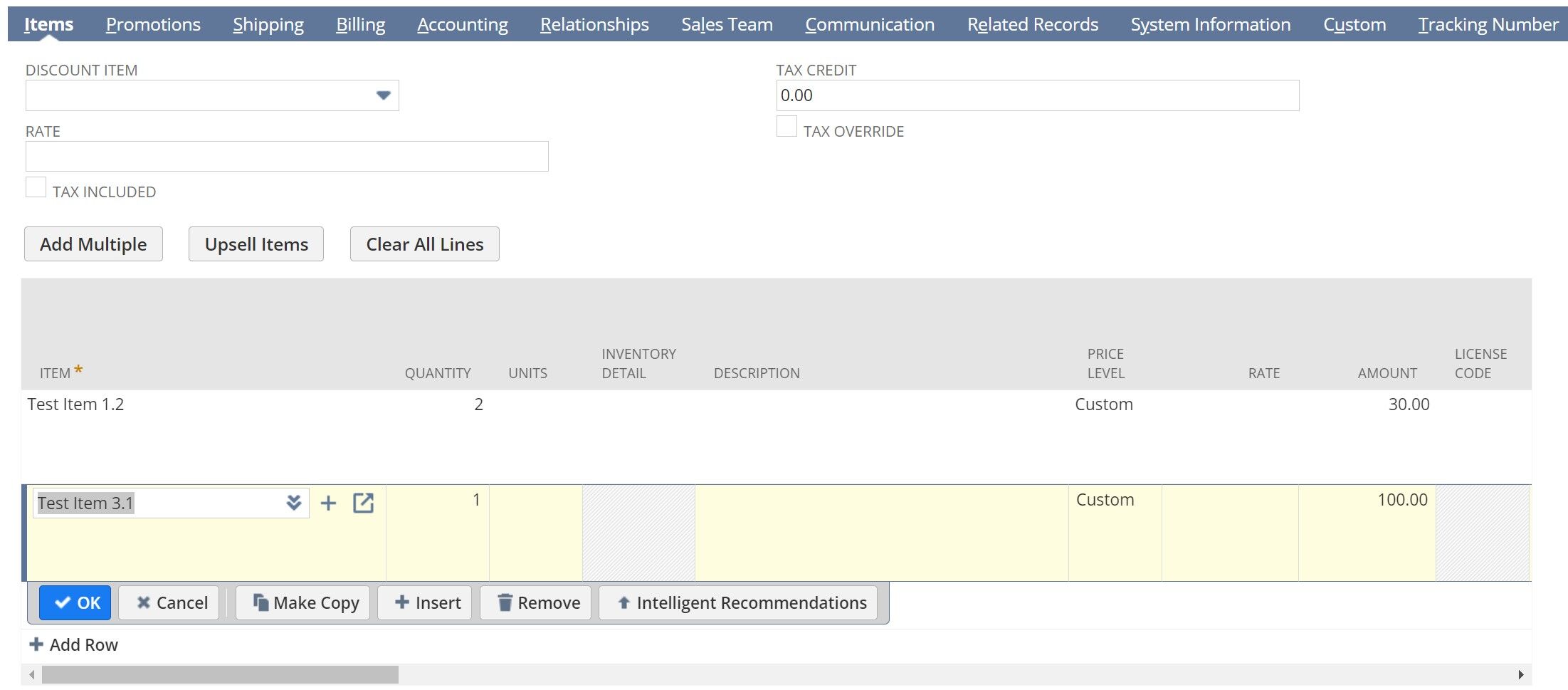The height and width of the screenshot is (690, 1568).
Task: Click the Insert line icon
Action: pos(402,602)
